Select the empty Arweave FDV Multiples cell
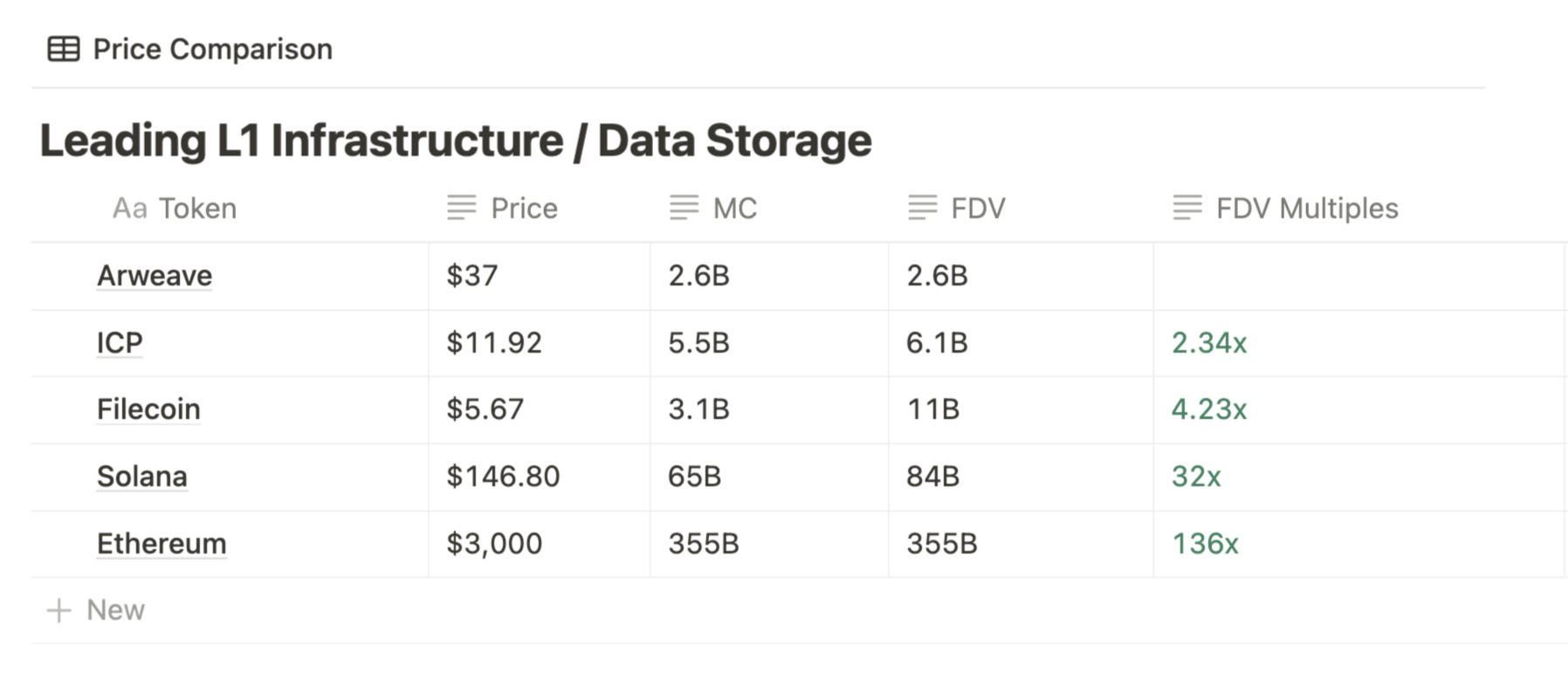Viewport: 1568px width, 681px height. tap(1358, 276)
